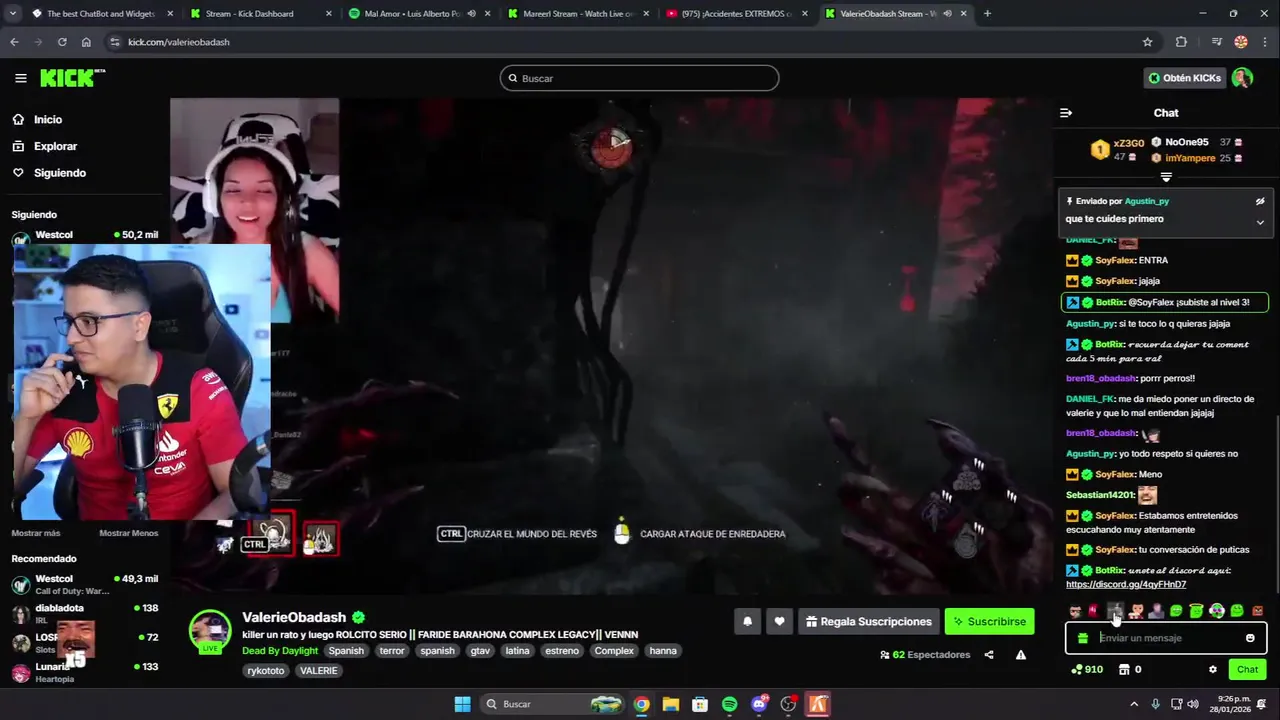Click the address bar URL kick.com/valerieobadash
This screenshot has height=720, width=1280.
click(179, 42)
